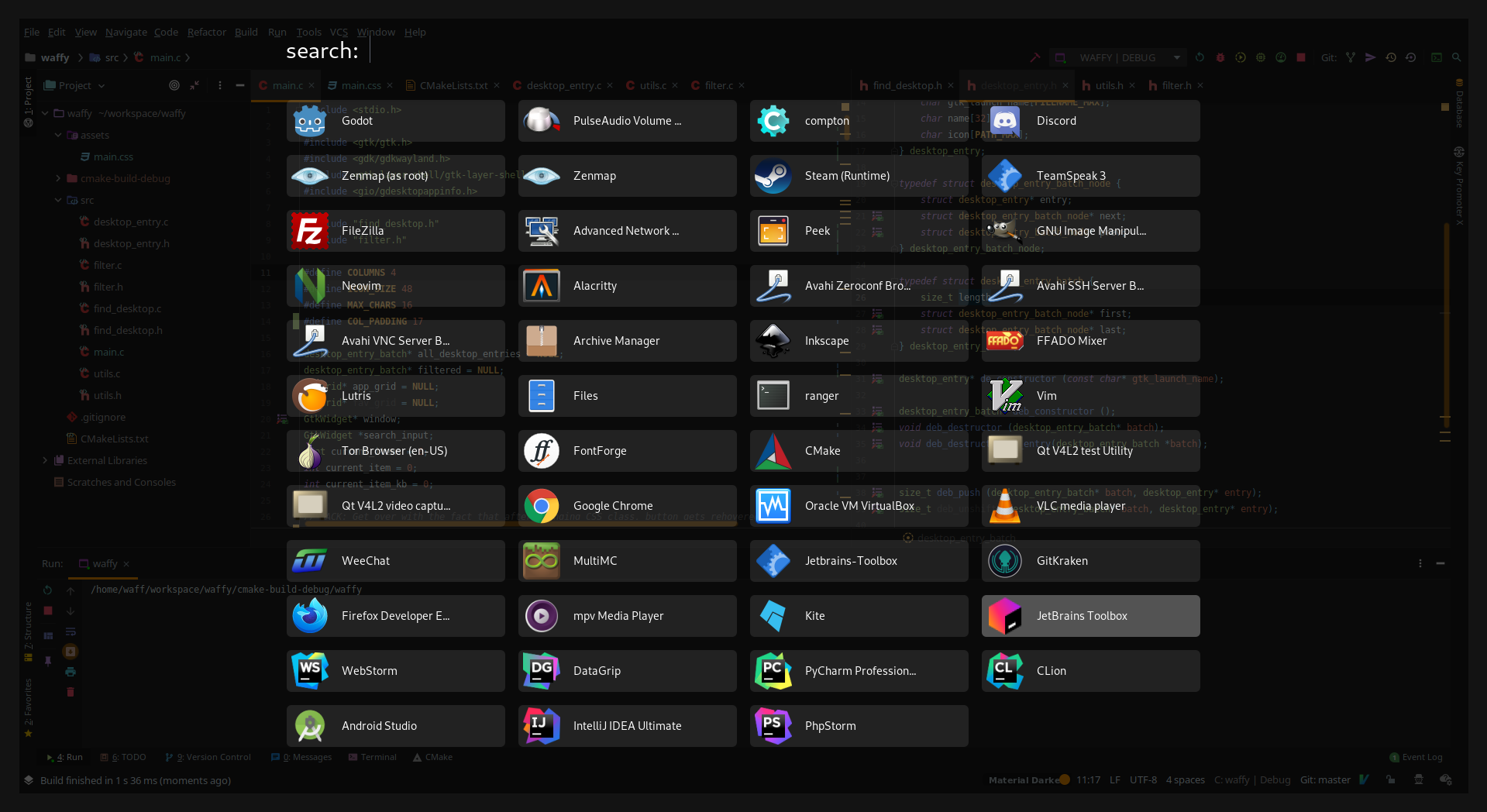Select .gitignore in the project tree

pos(103,417)
